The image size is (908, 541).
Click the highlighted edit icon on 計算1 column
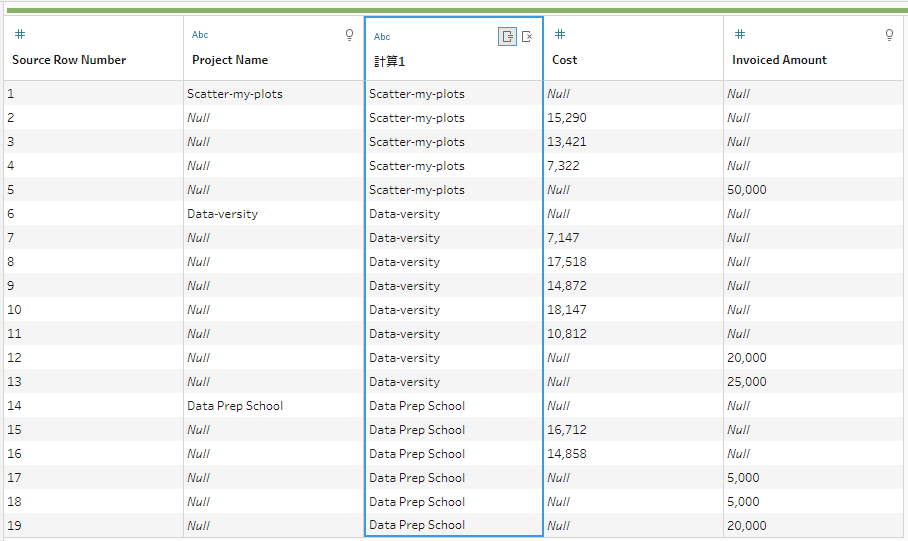508,37
